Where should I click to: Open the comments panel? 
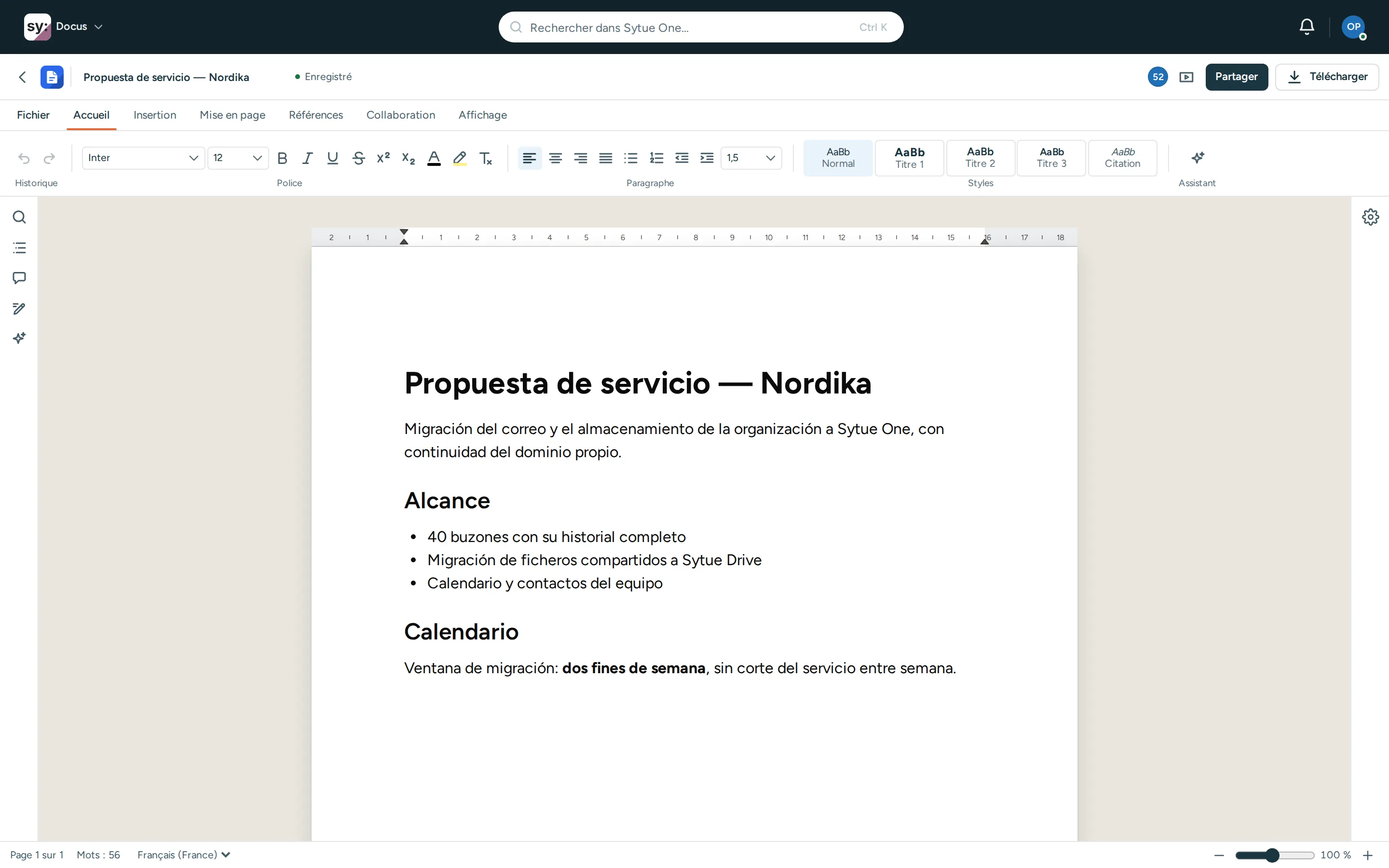(x=19, y=278)
